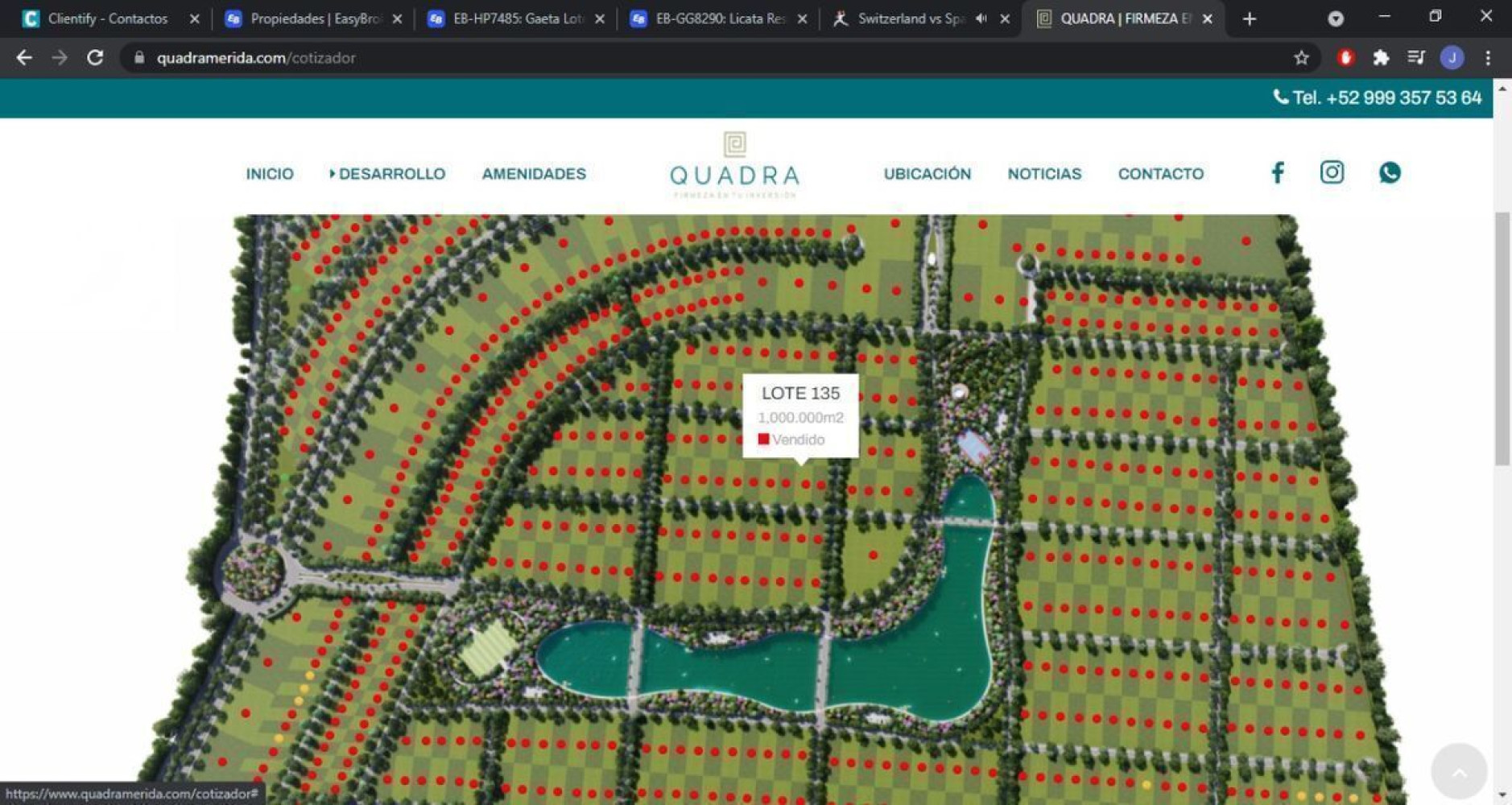Open Quadra's Facebook page icon

coord(1277,173)
